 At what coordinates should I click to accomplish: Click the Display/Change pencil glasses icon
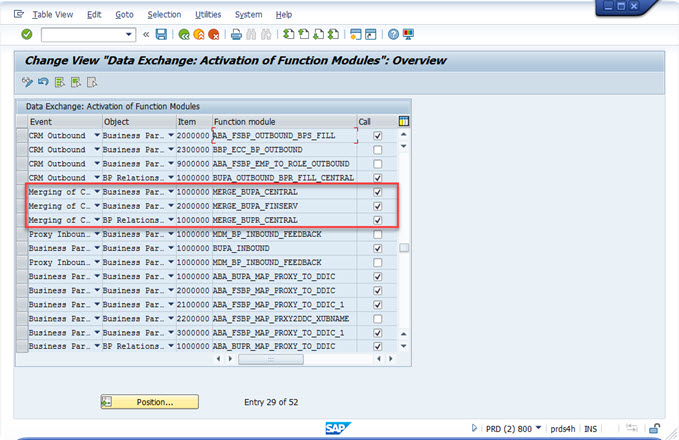(x=27, y=82)
